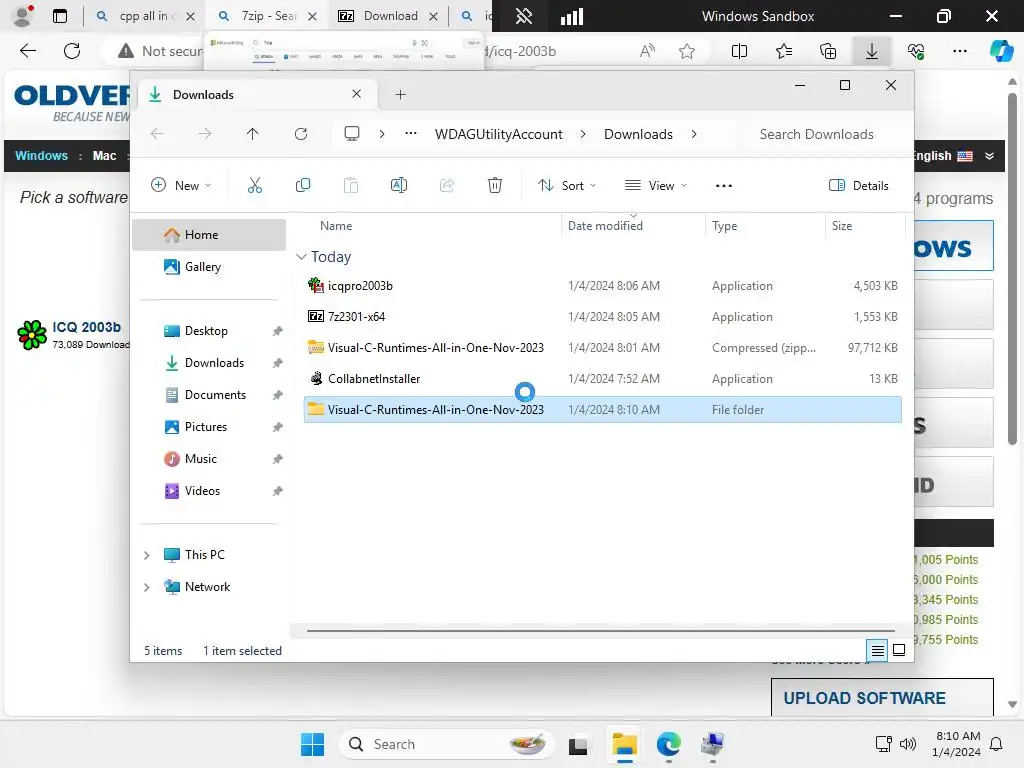Click the Mac link on OldVersion site

(104, 155)
